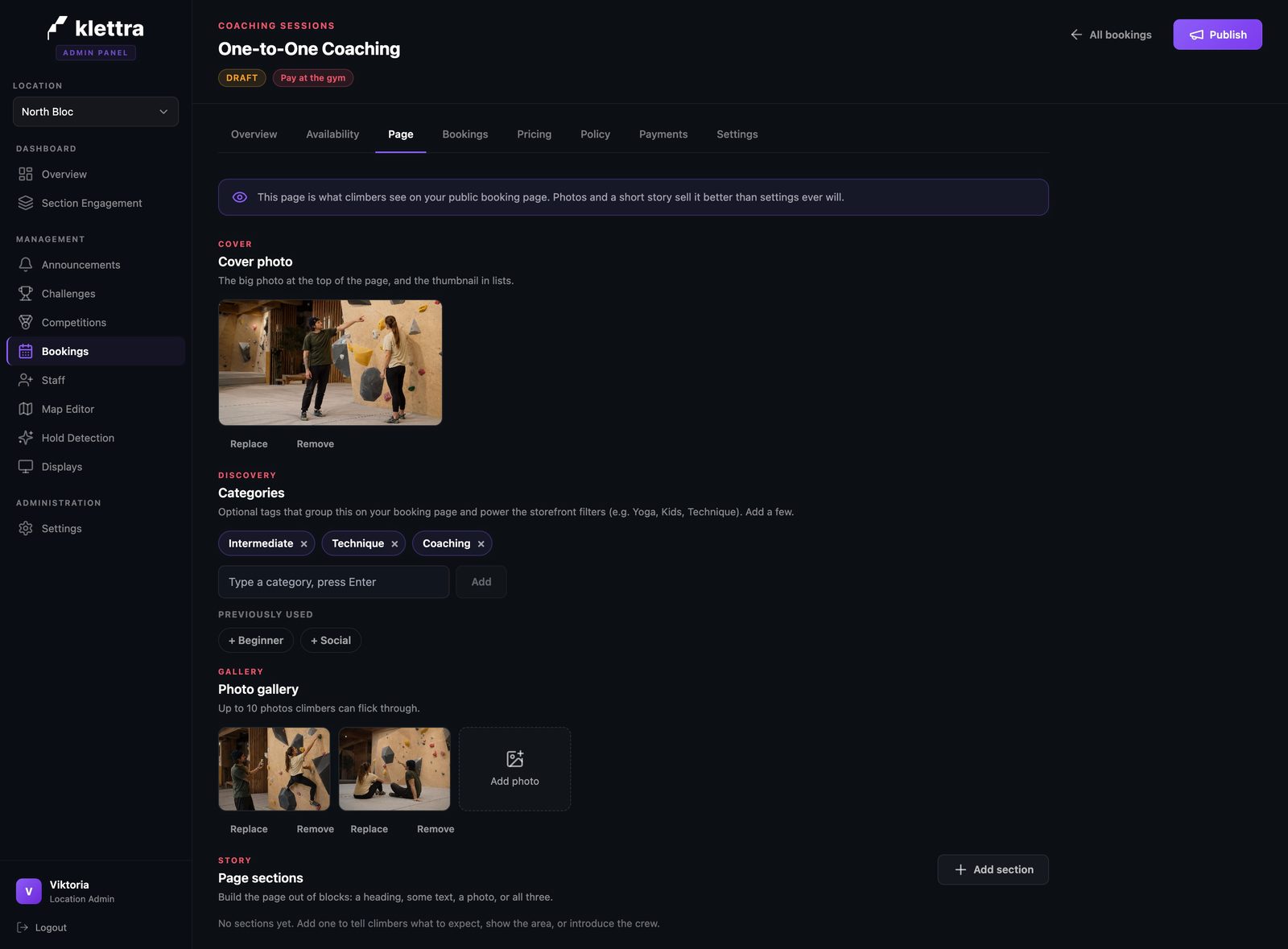Remove the first gallery photo
Image resolution: width=1288 pixels, height=949 pixels.
(x=316, y=829)
